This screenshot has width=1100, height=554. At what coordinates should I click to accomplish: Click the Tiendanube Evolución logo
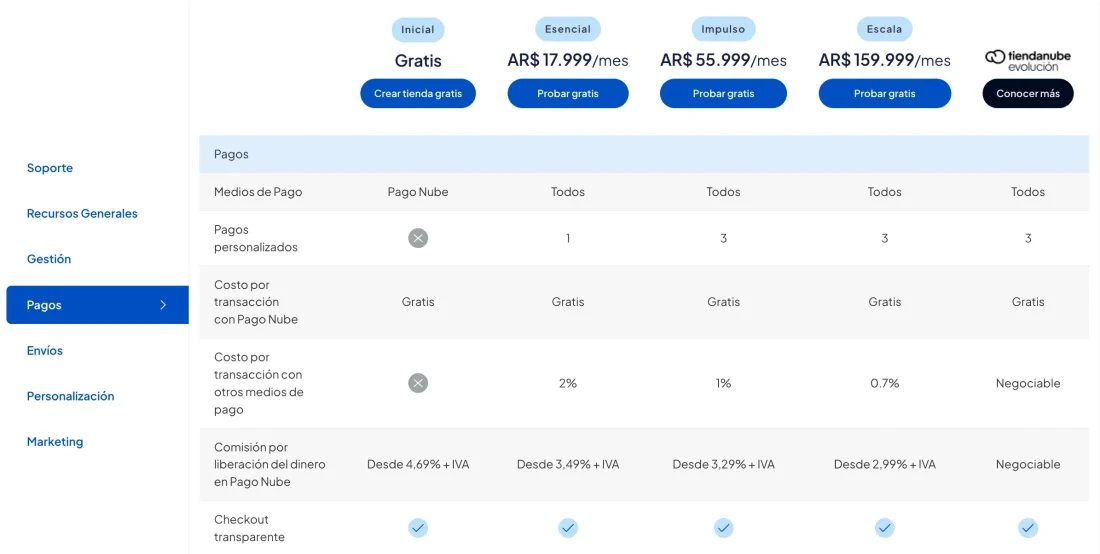(1027, 60)
